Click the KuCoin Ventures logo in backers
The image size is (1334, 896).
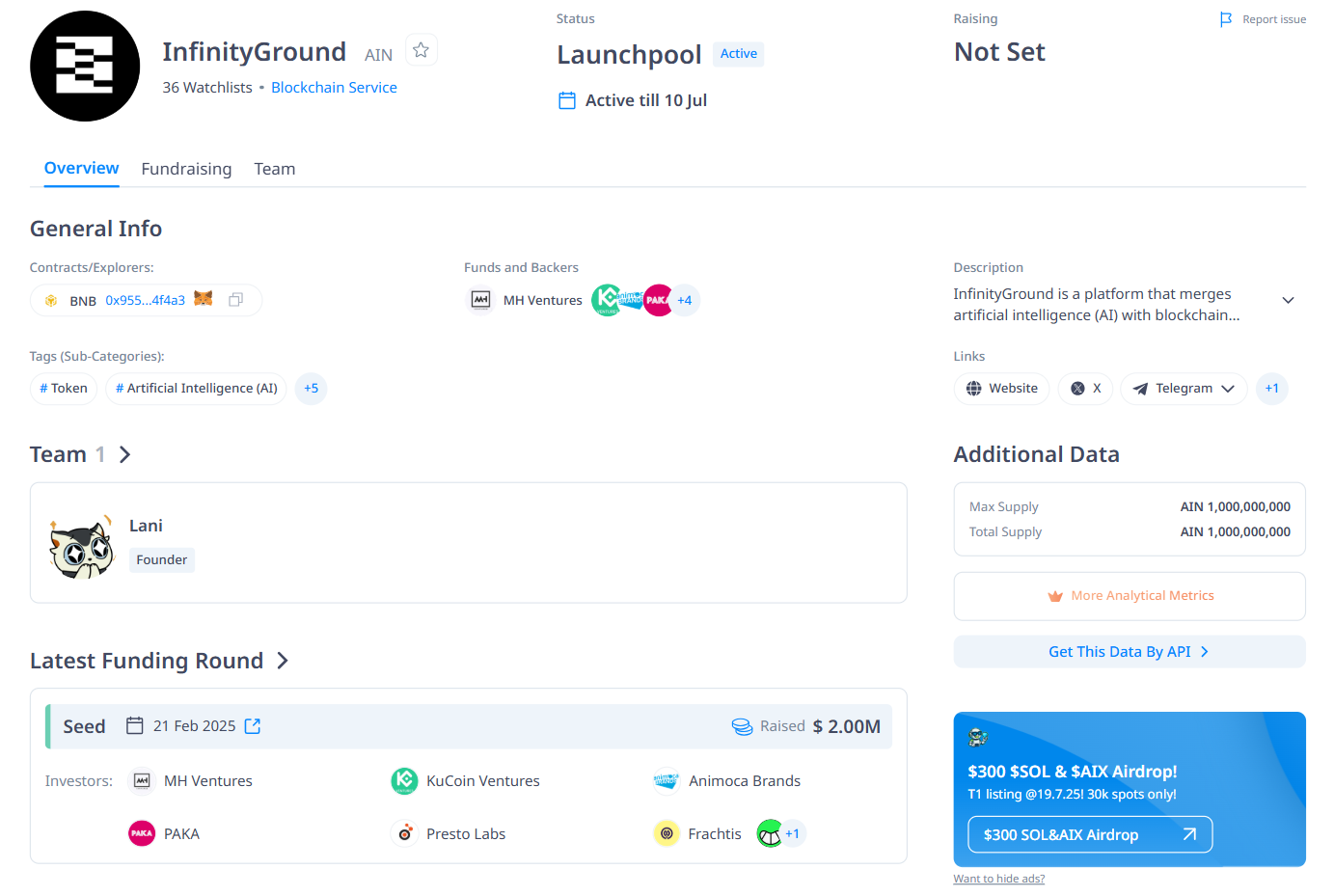tap(606, 300)
